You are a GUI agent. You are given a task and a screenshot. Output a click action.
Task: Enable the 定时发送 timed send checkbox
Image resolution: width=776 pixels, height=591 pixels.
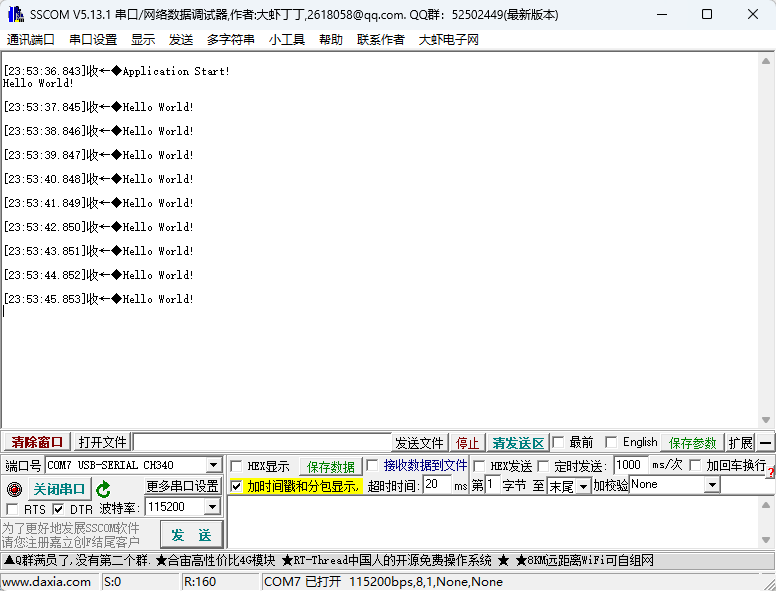[x=544, y=466]
